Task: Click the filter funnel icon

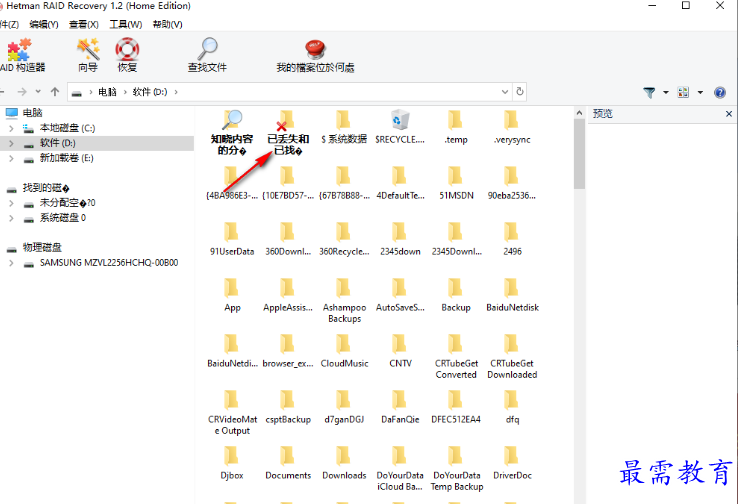Action: (649, 92)
